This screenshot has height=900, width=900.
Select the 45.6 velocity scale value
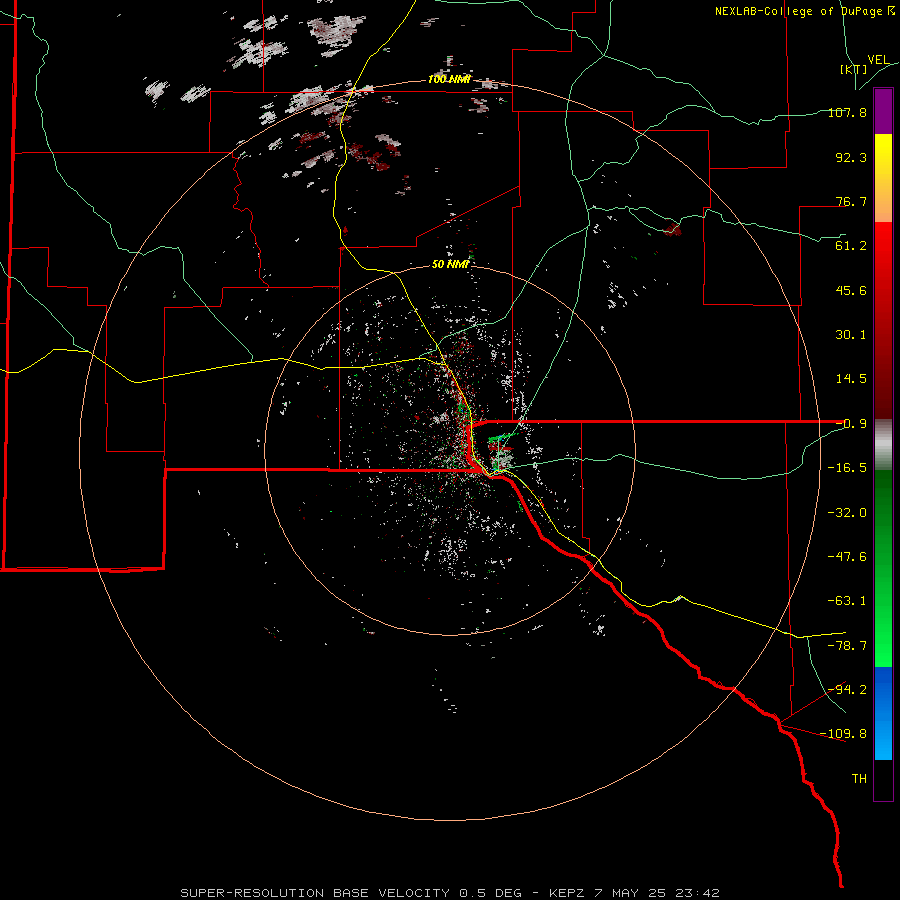point(851,290)
